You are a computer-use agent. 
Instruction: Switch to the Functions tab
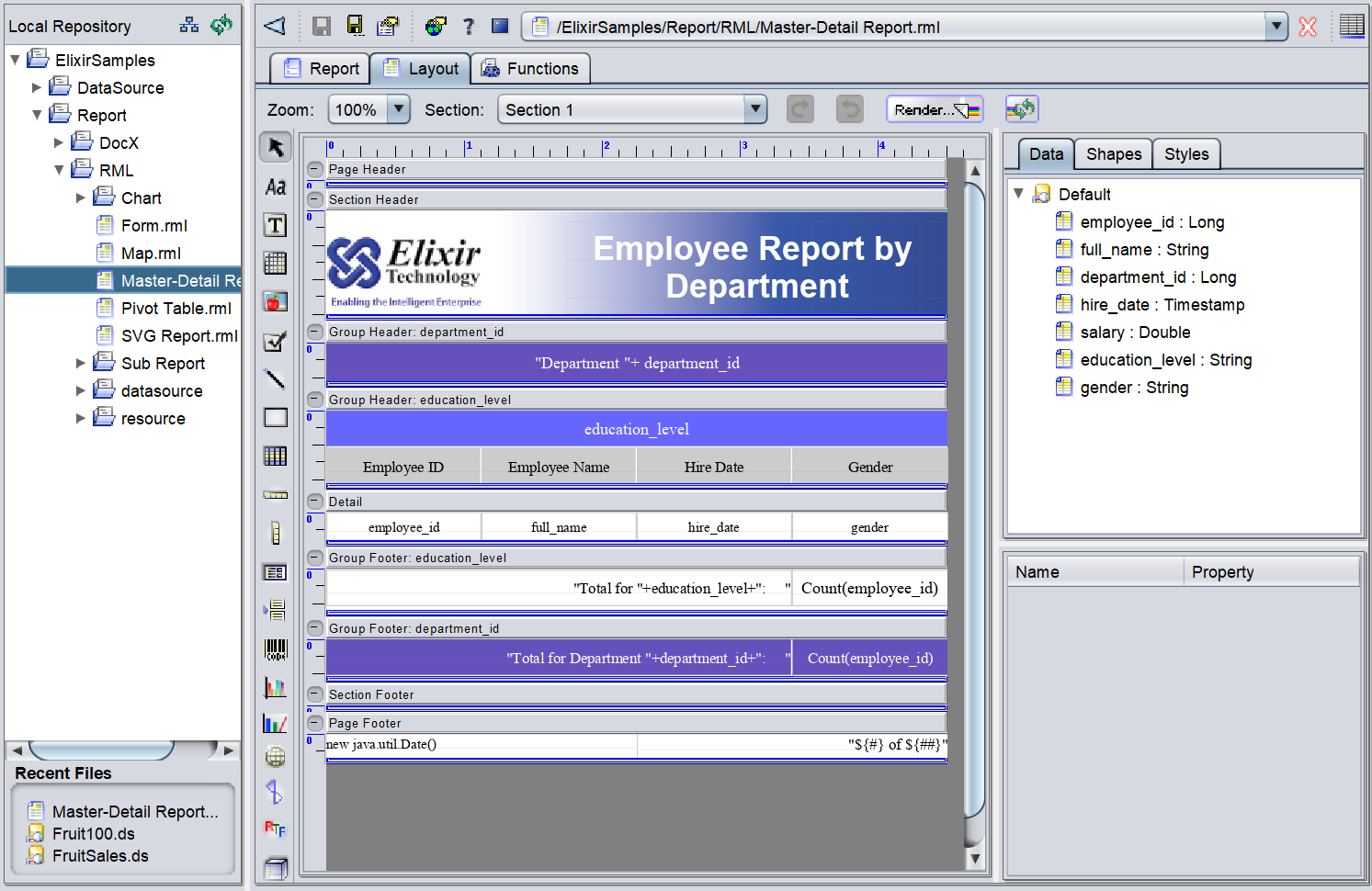tap(531, 69)
